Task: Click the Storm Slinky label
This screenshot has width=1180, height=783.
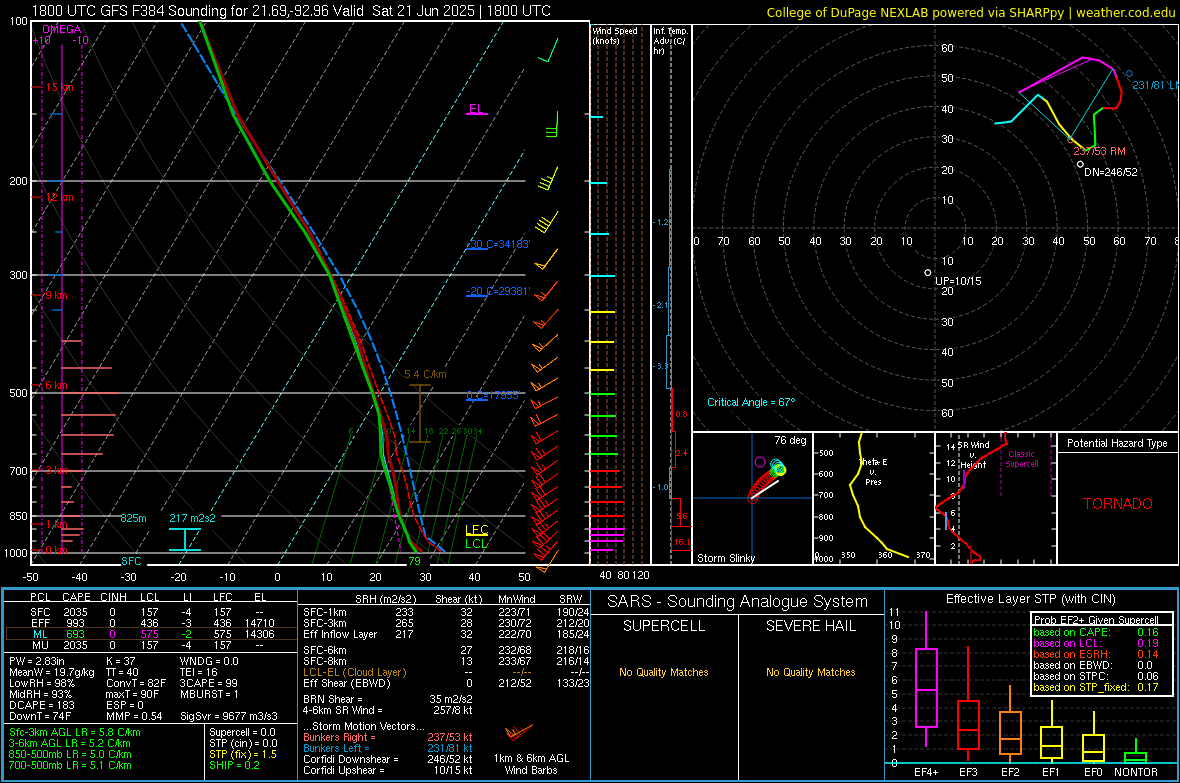Action: click(725, 558)
